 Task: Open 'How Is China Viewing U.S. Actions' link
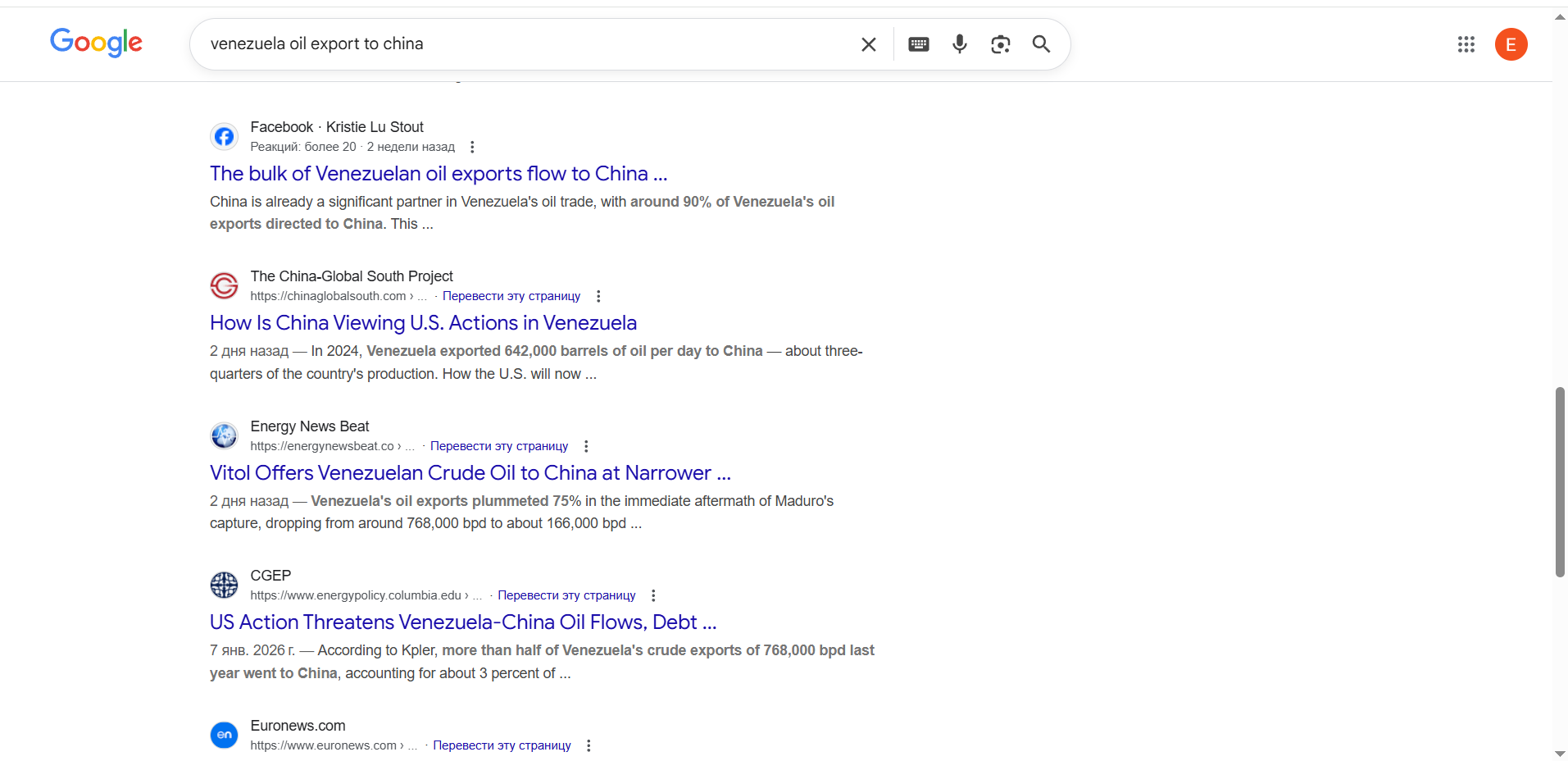pos(423,323)
